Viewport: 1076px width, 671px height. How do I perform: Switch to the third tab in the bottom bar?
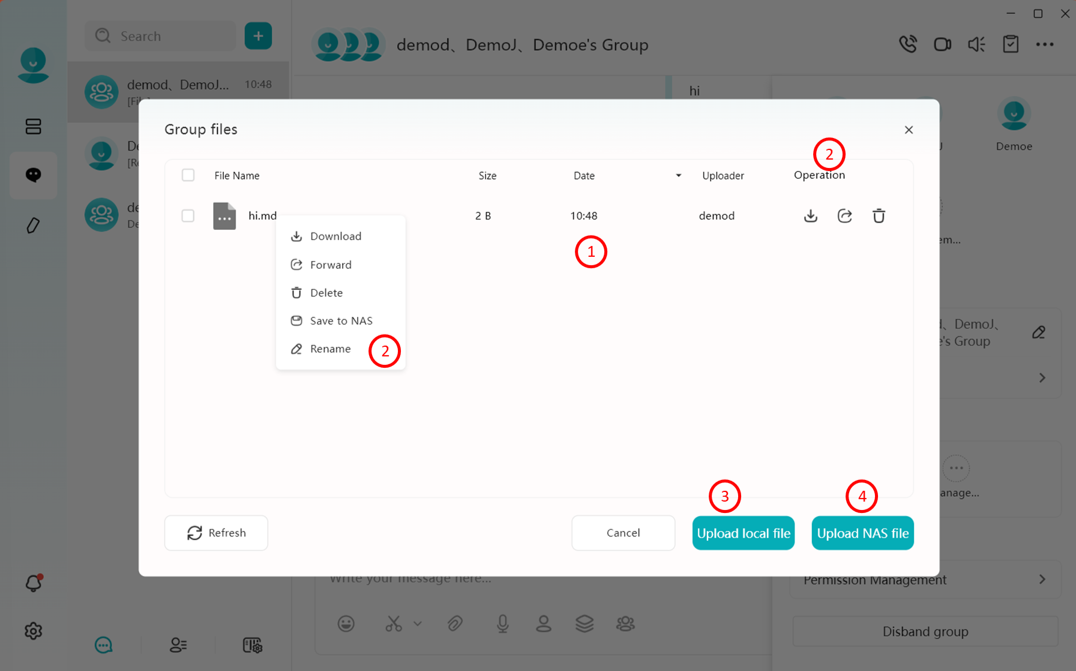coord(253,645)
